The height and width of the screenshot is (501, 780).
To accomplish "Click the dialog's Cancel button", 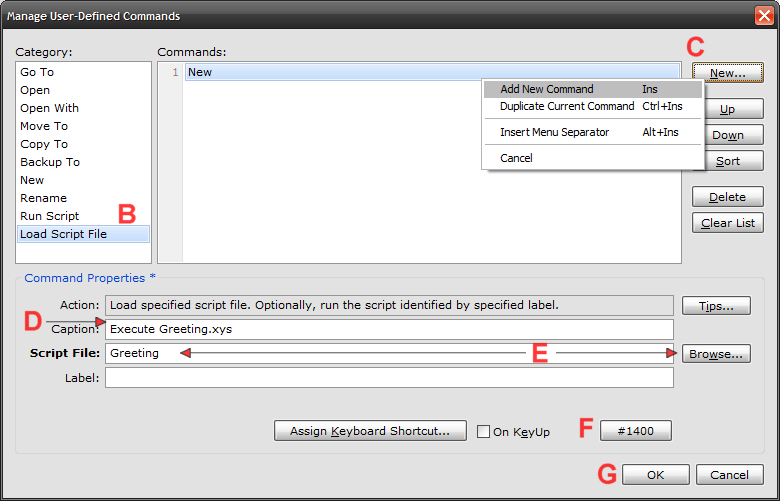I will pyautogui.click(x=729, y=475).
